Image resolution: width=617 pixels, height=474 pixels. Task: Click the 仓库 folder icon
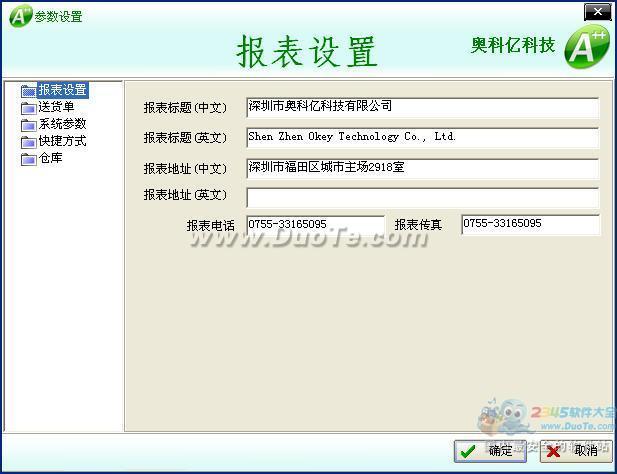[29, 159]
